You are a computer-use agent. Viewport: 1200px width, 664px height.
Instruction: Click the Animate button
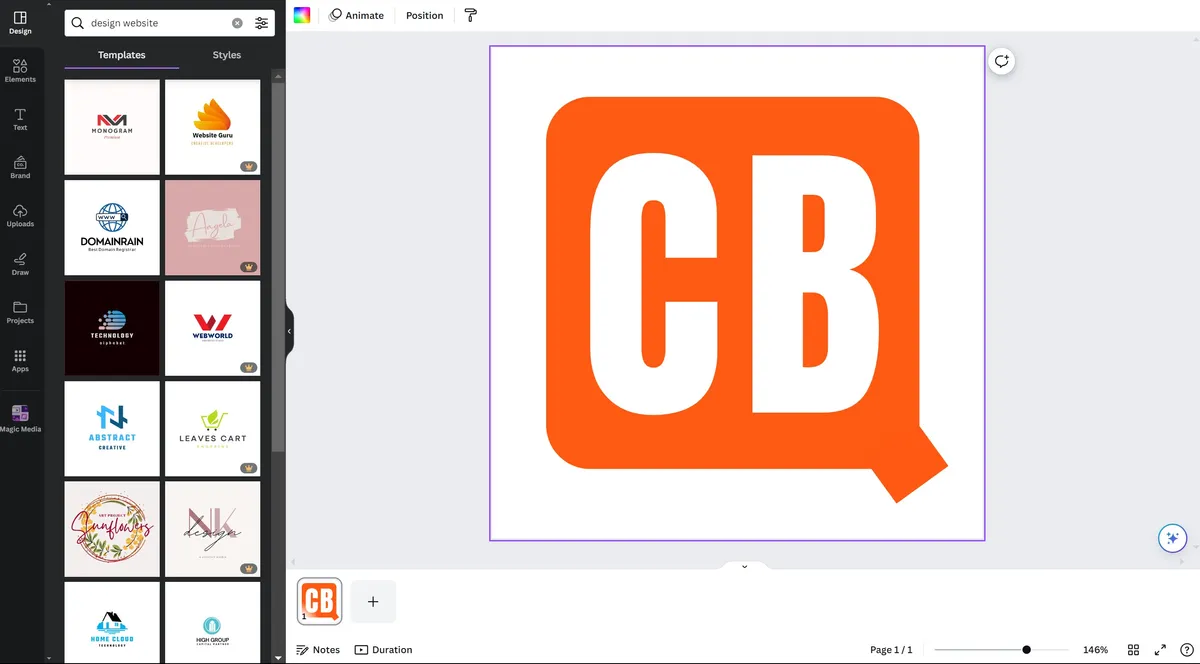(357, 15)
